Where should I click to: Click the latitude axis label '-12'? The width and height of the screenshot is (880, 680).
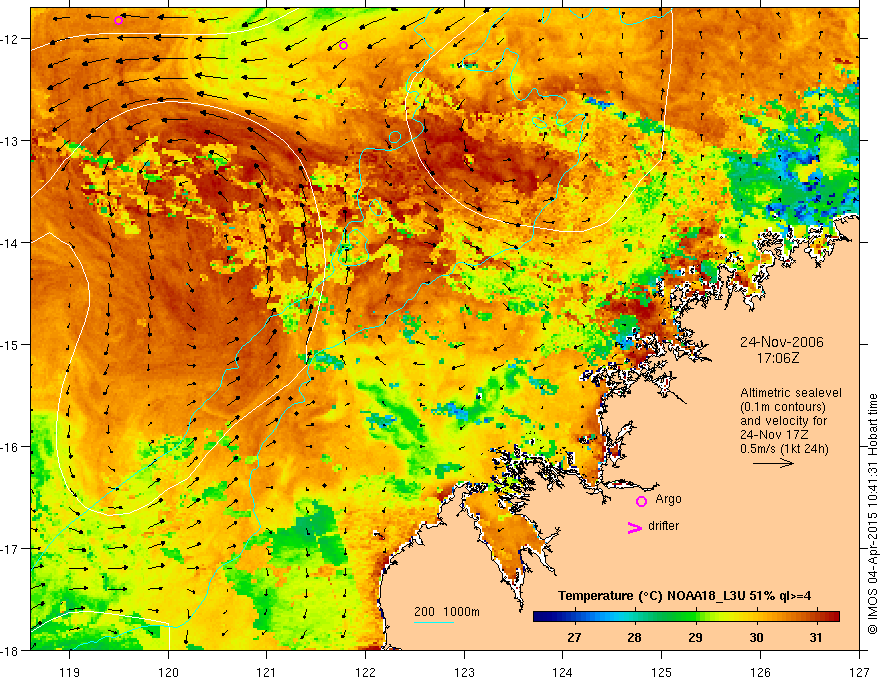[10, 39]
